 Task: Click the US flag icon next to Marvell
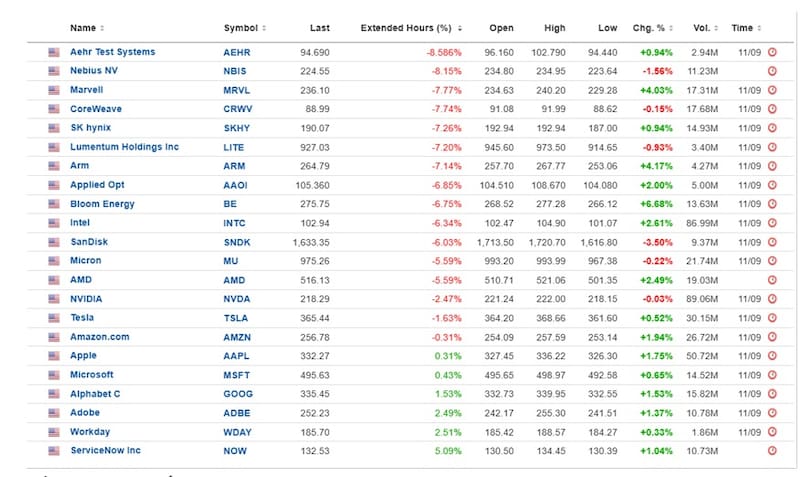pyautogui.click(x=54, y=90)
